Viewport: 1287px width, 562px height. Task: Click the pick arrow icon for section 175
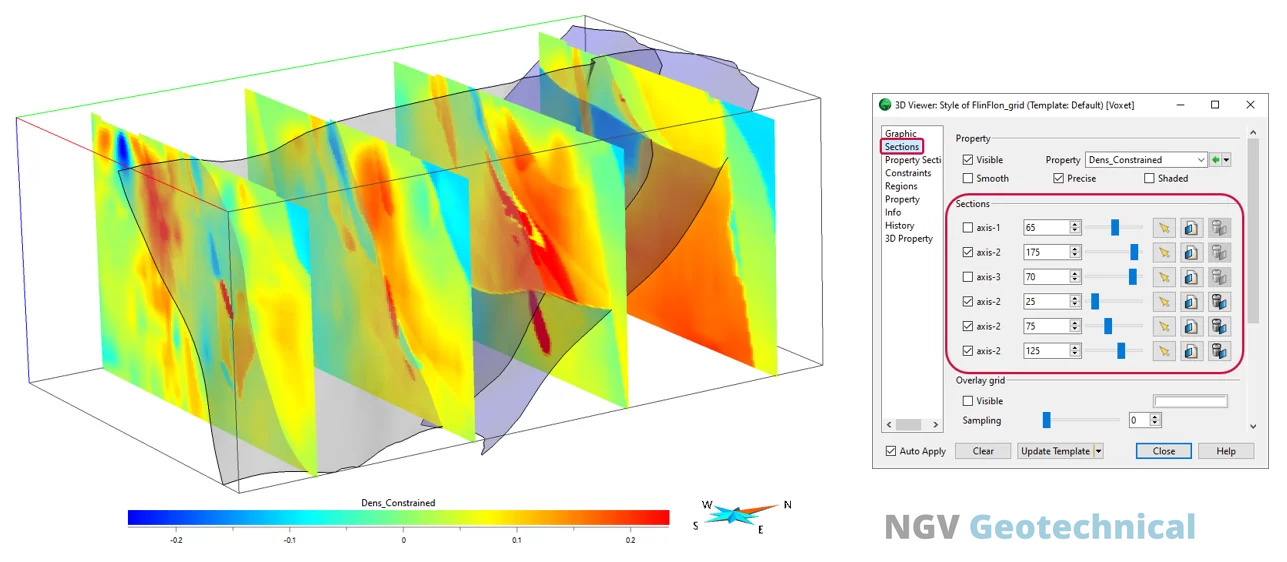(x=1163, y=253)
